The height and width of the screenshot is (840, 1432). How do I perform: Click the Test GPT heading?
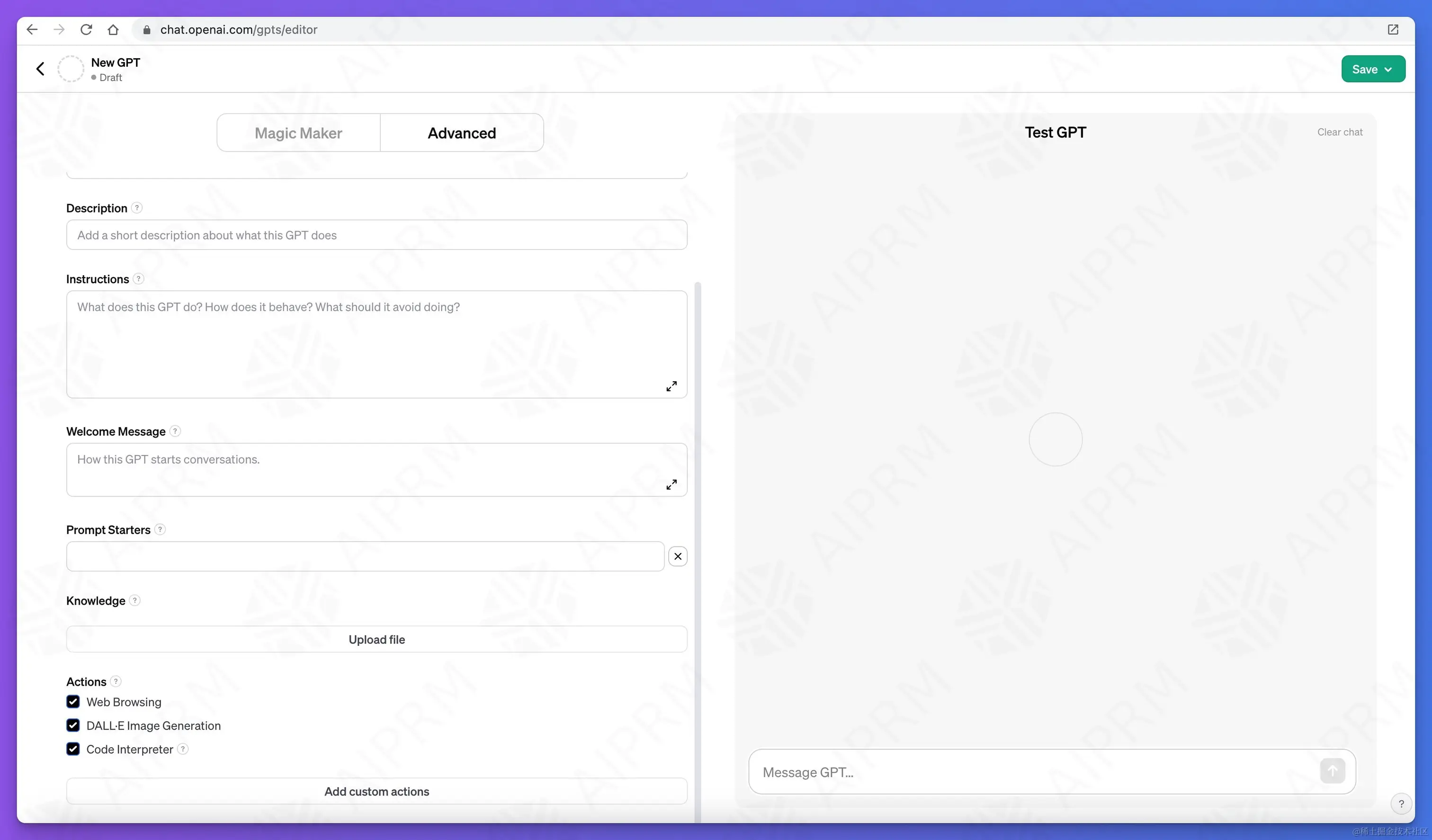[x=1055, y=133]
